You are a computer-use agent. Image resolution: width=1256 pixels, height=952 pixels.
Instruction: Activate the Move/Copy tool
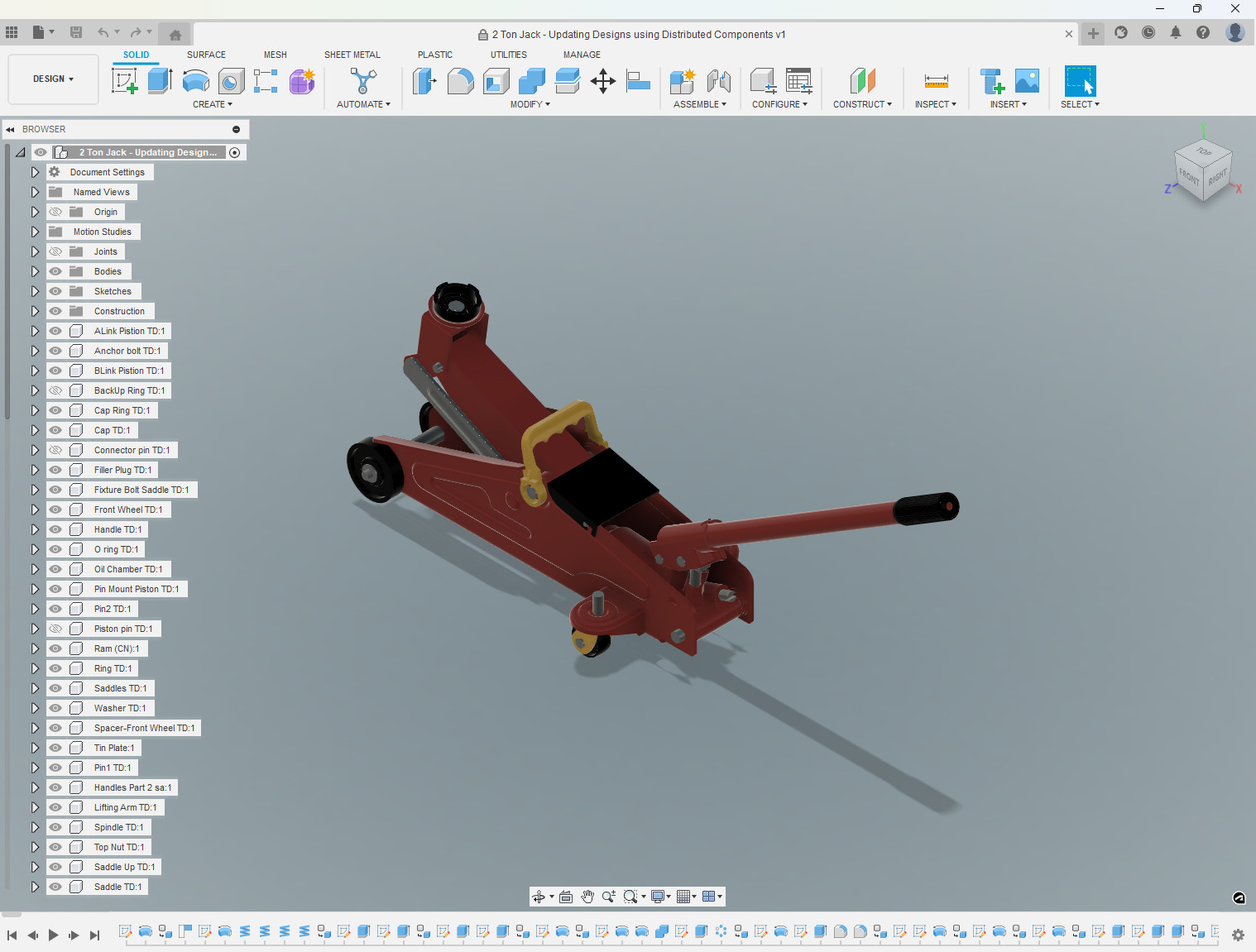602,81
